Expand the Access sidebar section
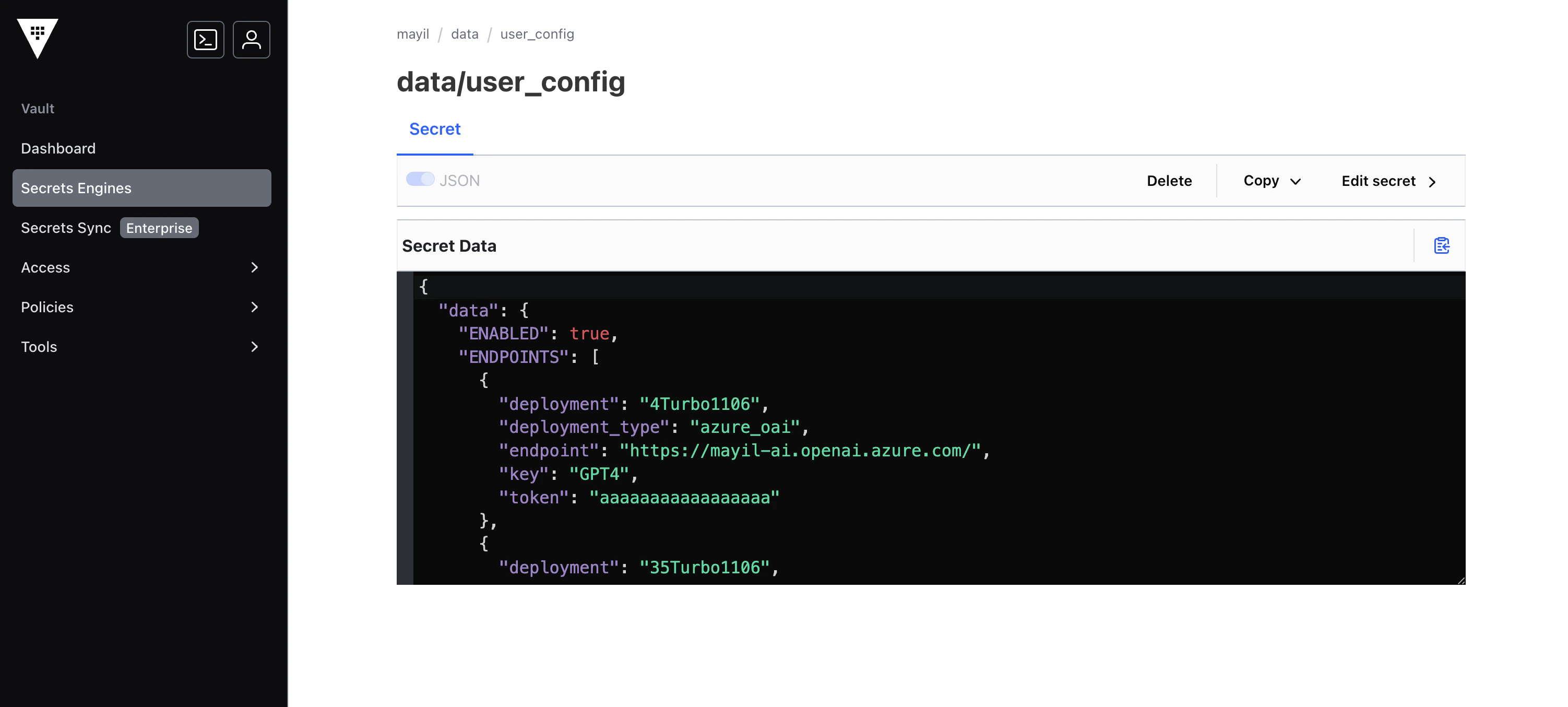 142,267
